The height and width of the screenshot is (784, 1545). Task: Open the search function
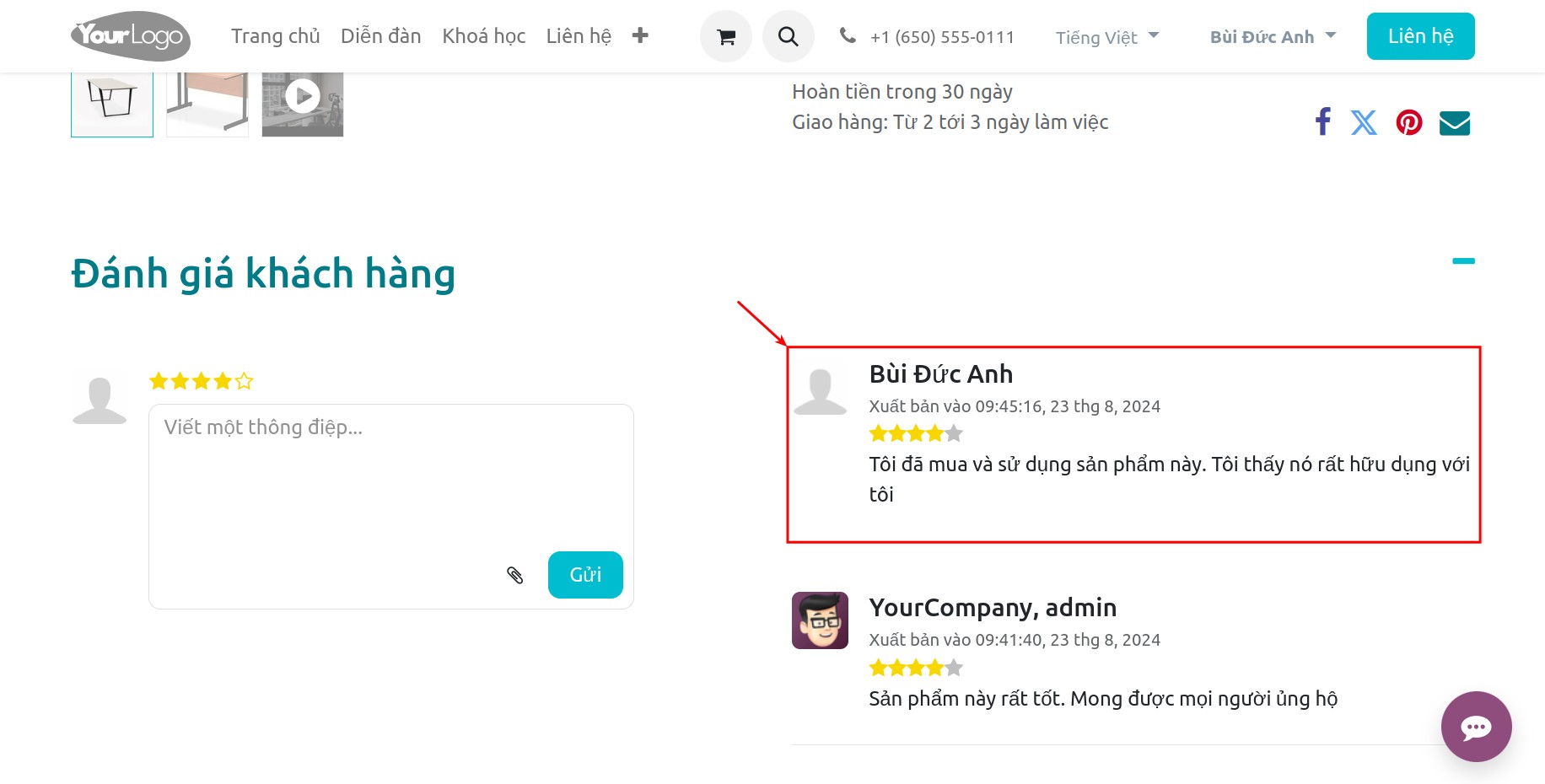pos(788,35)
